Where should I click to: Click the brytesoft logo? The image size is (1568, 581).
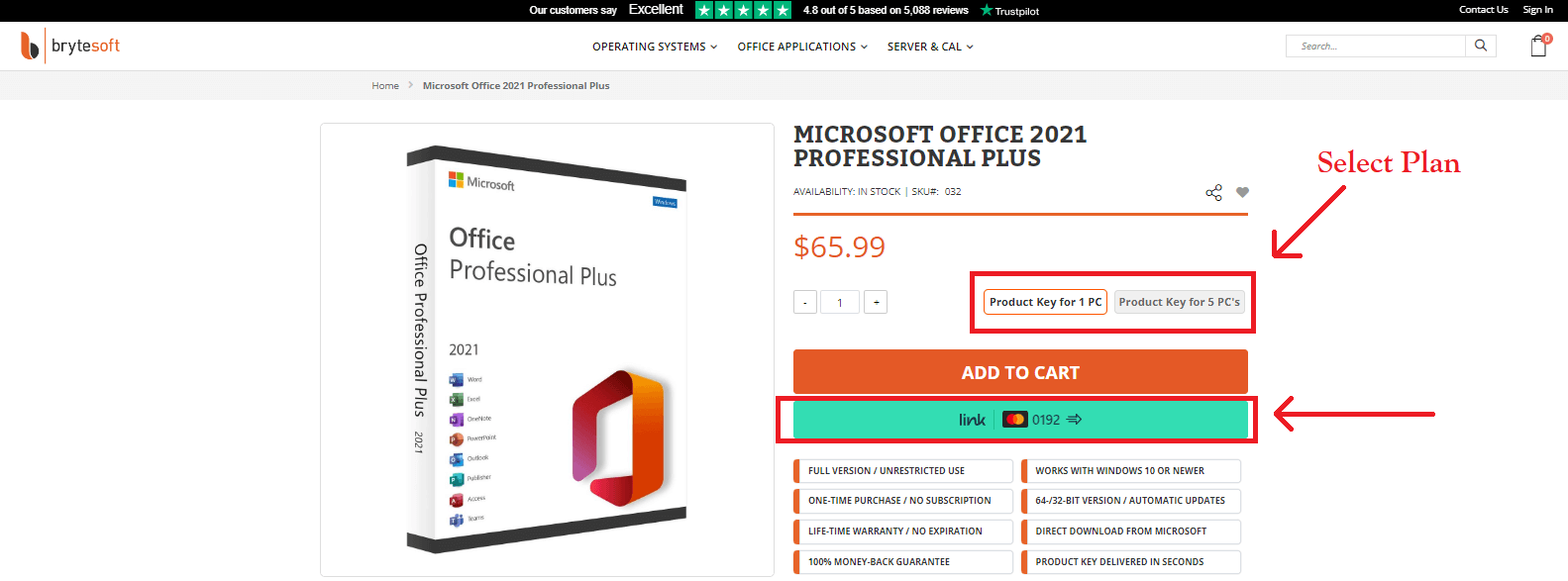70,46
